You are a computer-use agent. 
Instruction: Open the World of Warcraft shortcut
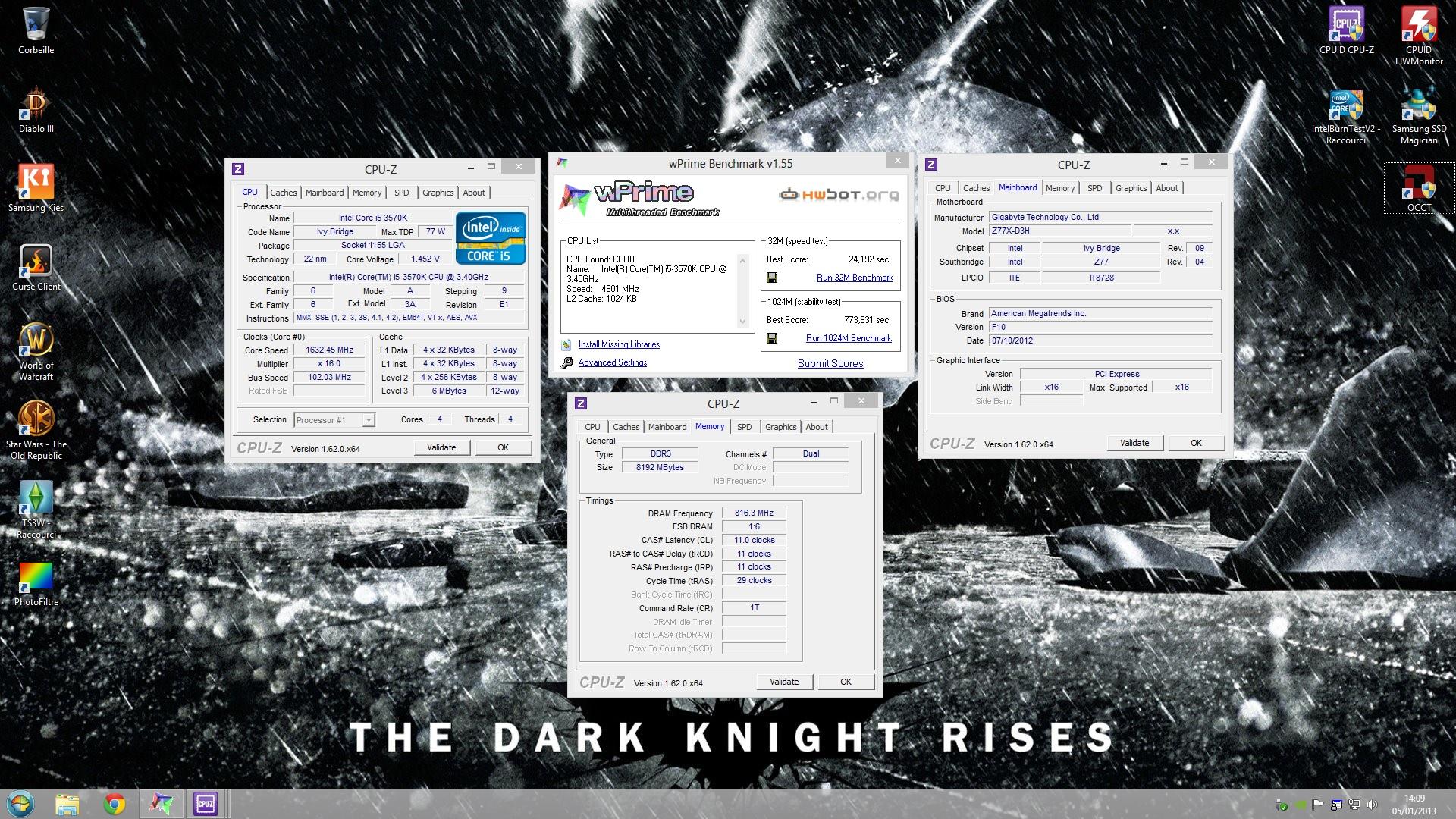point(36,352)
